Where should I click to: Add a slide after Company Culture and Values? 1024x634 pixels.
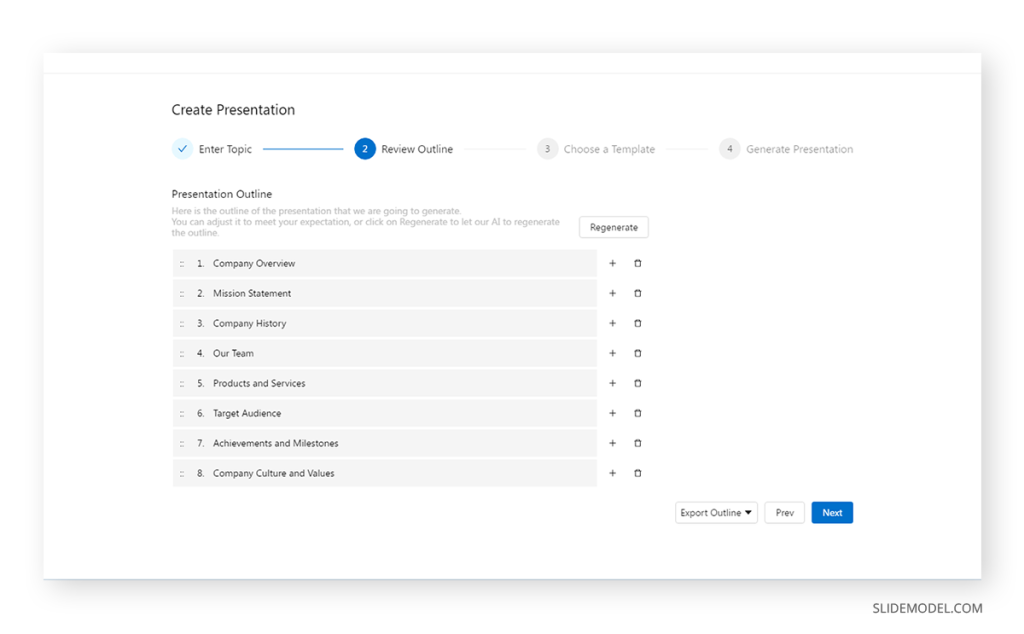(613, 473)
